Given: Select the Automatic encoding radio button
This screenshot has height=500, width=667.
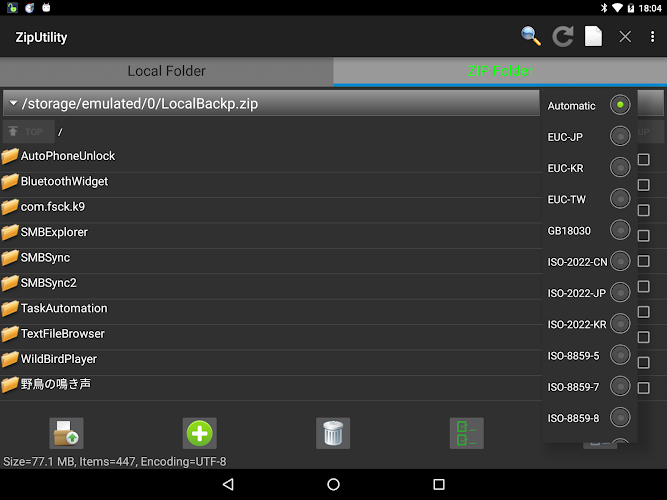Looking at the screenshot, I should pyautogui.click(x=620, y=105).
